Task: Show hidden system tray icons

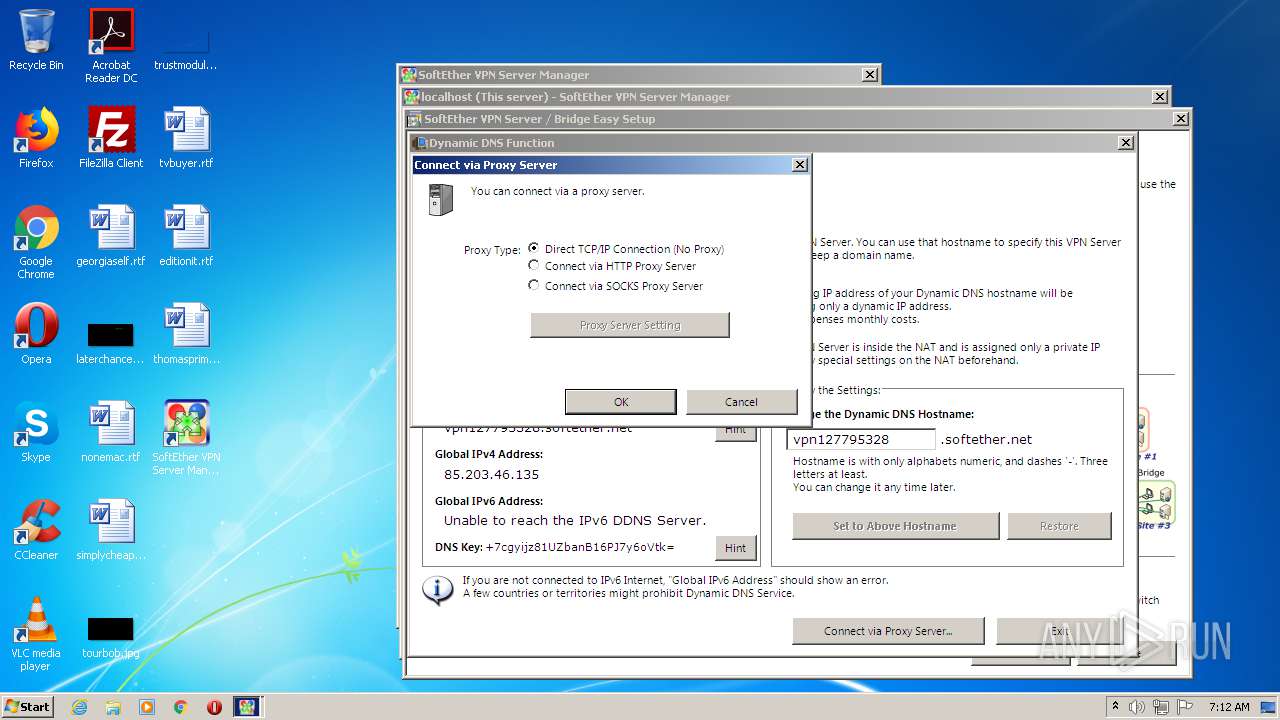Action: point(1115,706)
